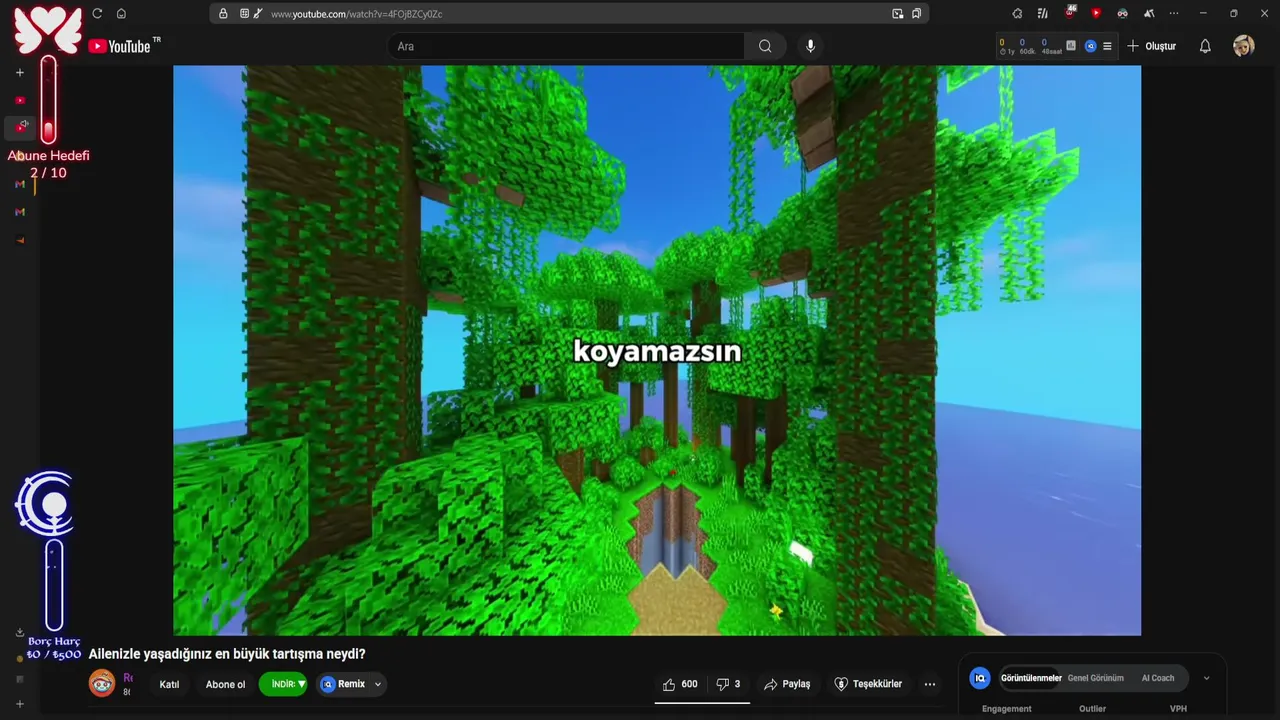Click the 48saat views stat
The image size is (1280, 720).
pyautogui.click(x=1051, y=46)
